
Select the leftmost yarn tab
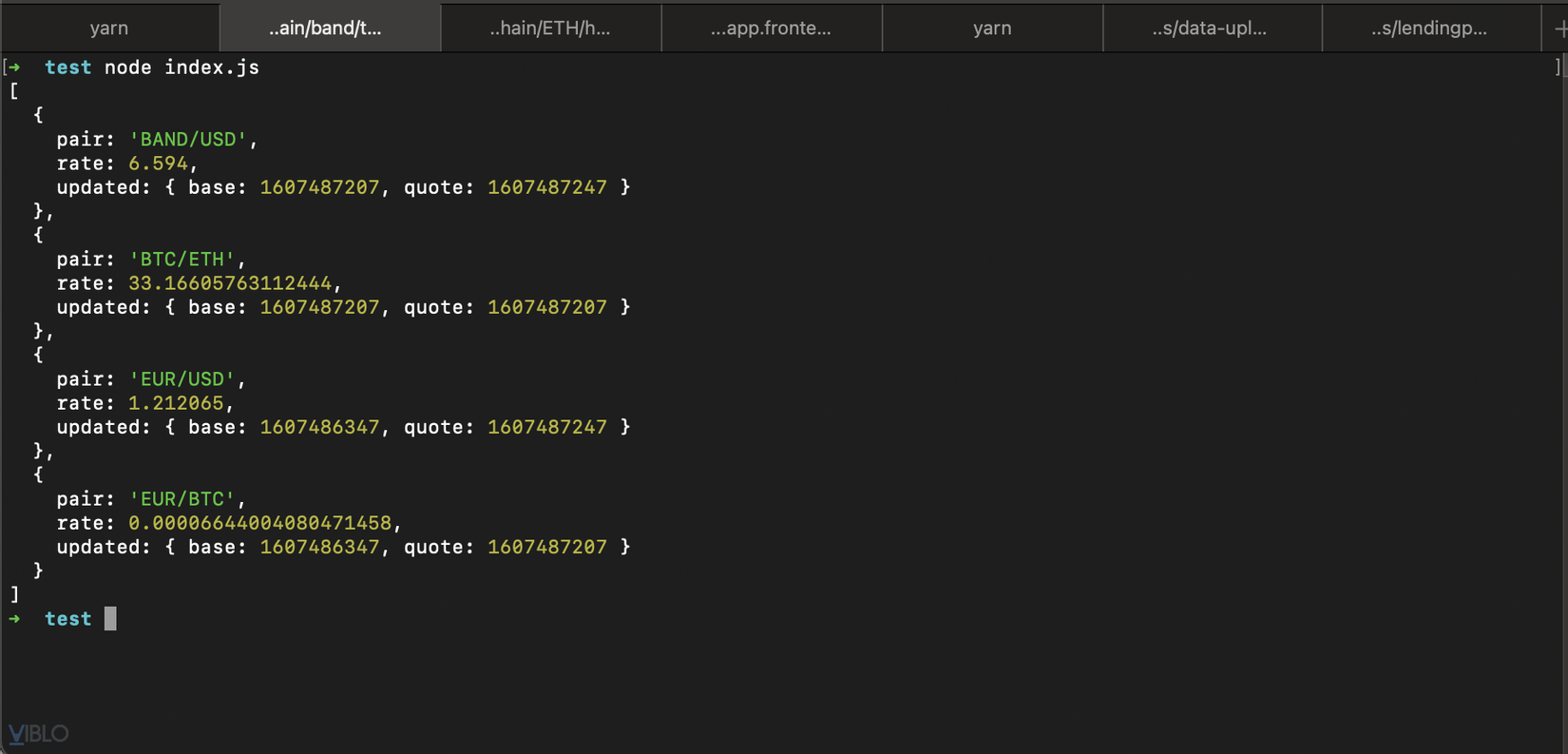(109, 29)
